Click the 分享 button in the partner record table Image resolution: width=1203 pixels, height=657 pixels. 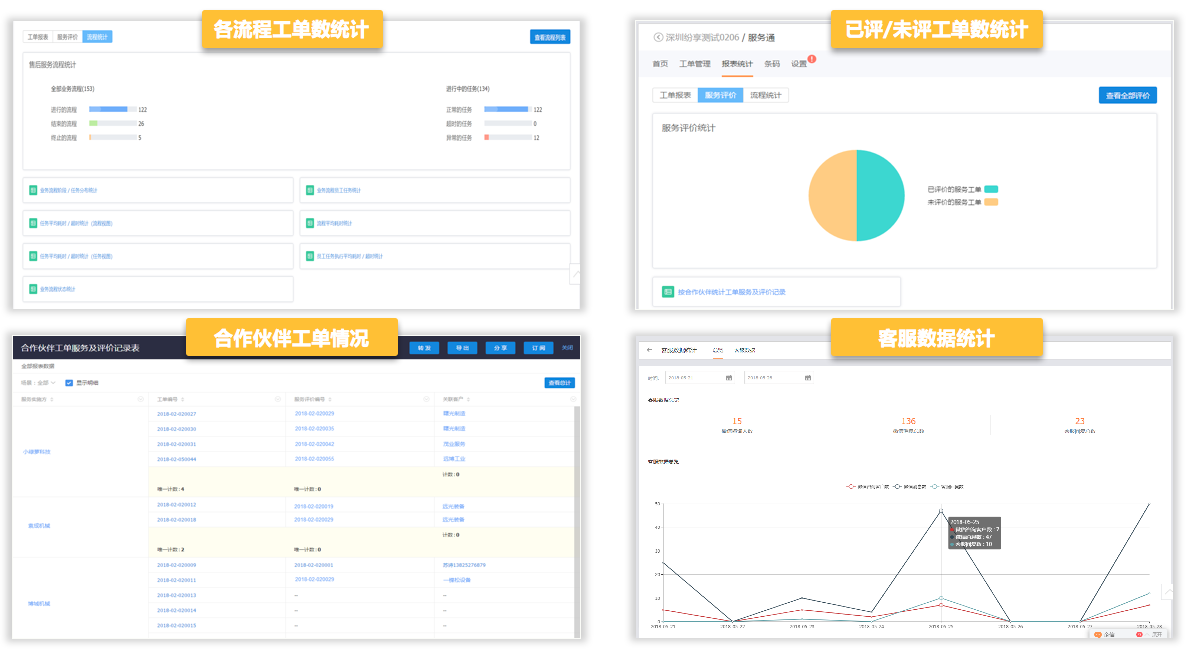[500, 348]
